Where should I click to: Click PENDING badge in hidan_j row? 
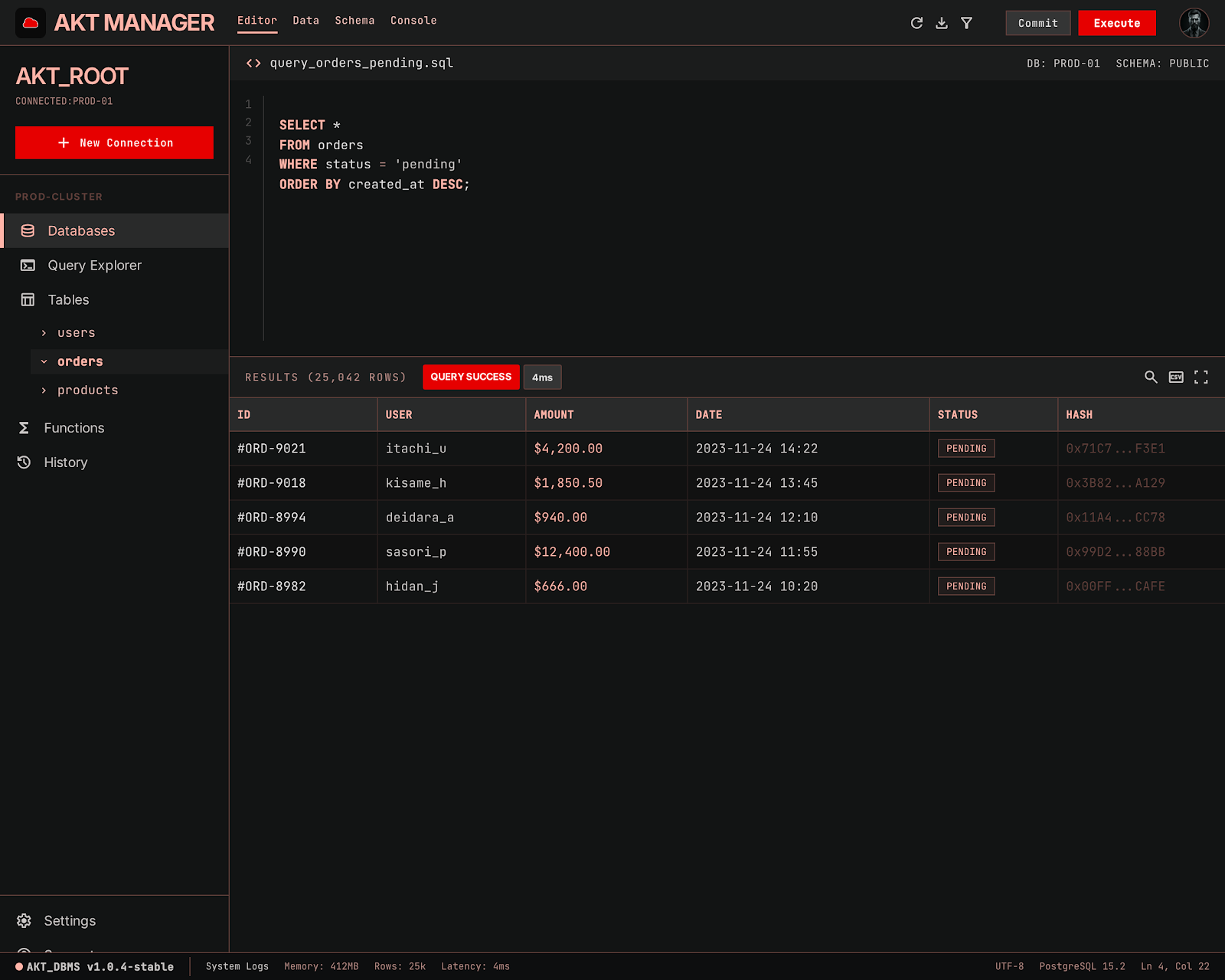(x=966, y=586)
